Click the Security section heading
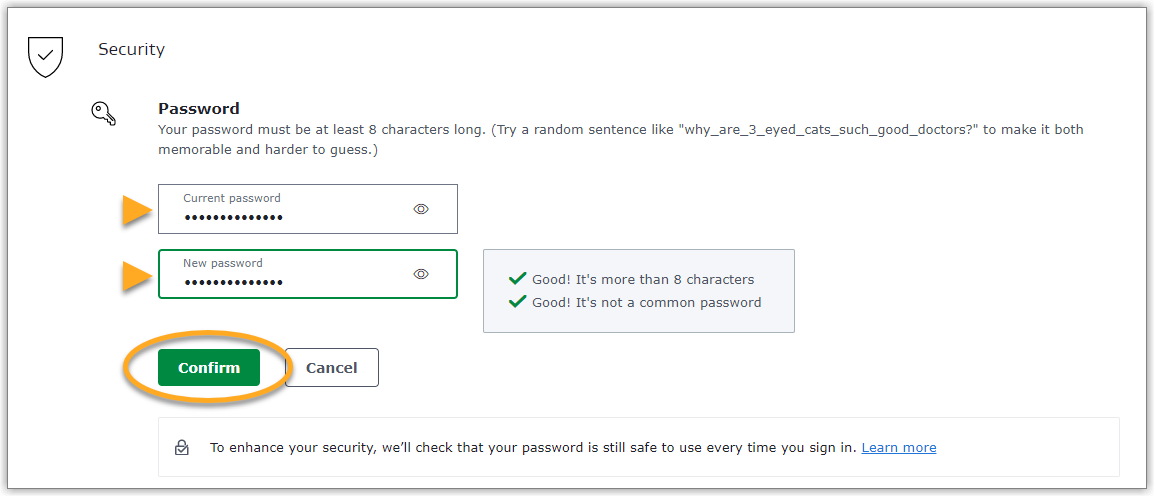Image resolution: width=1155 pixels, height=497 pixels. click(131, 49)
